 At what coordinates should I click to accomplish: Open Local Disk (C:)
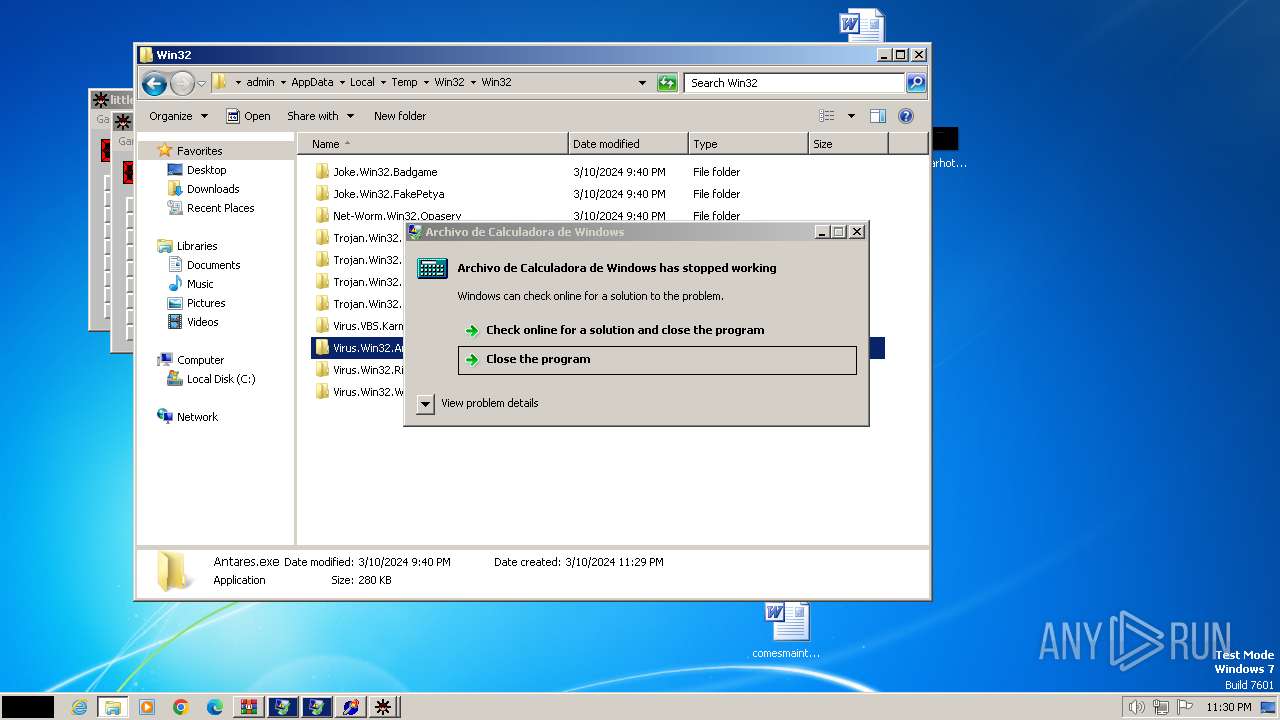(x=220, y=379)
